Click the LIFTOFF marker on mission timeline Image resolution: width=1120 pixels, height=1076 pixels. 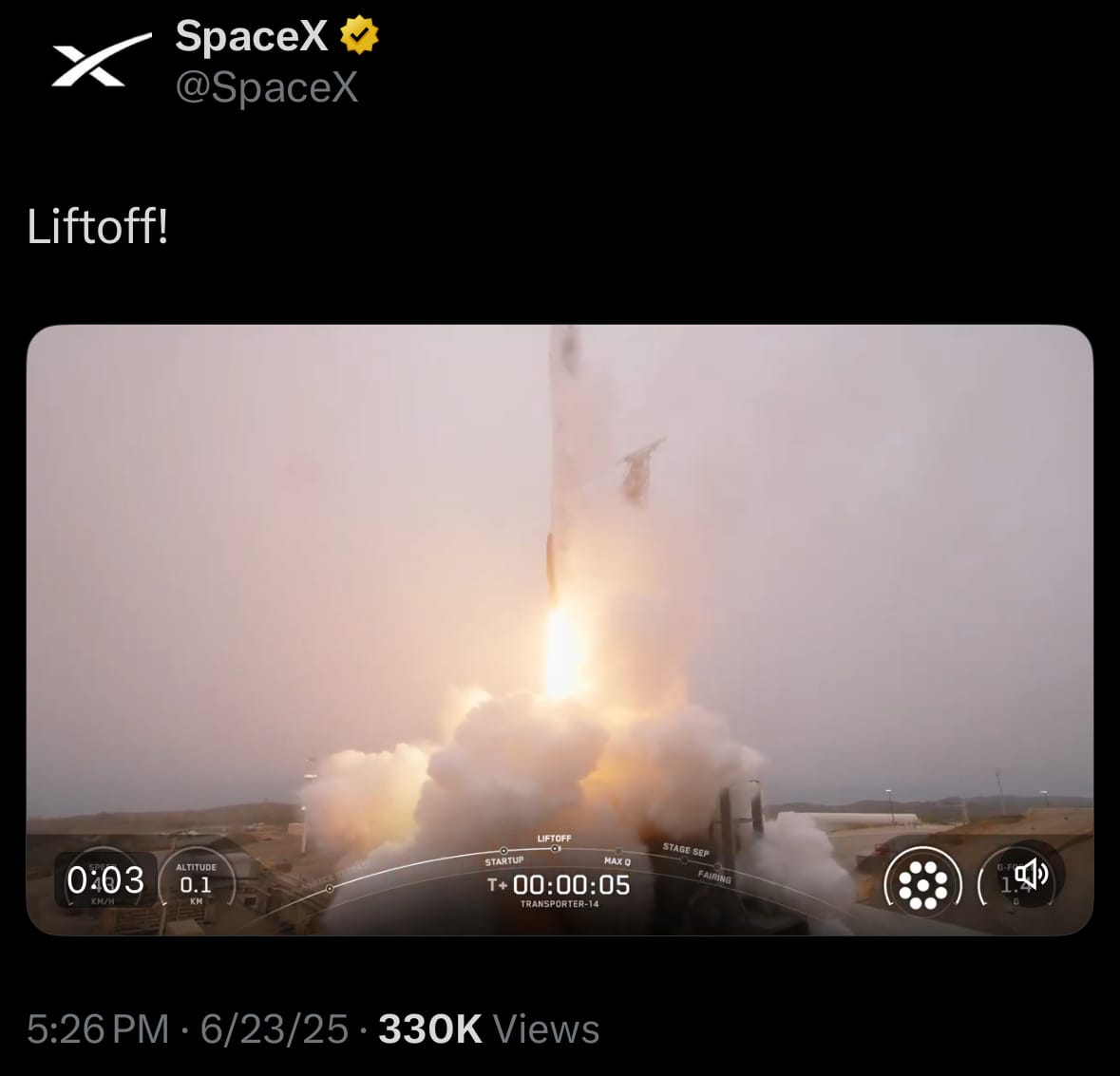tap(554, 842)
